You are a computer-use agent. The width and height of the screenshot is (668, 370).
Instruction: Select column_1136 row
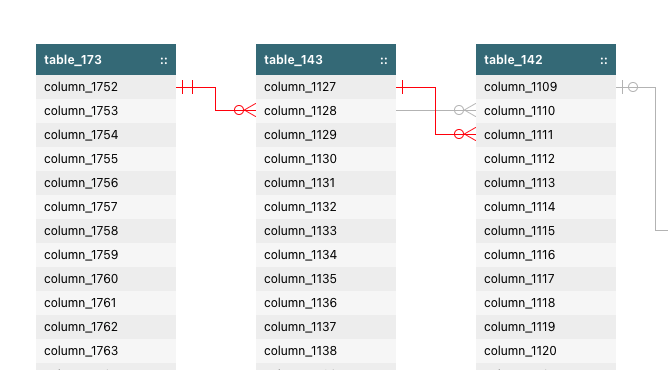(x=326, y=303)
